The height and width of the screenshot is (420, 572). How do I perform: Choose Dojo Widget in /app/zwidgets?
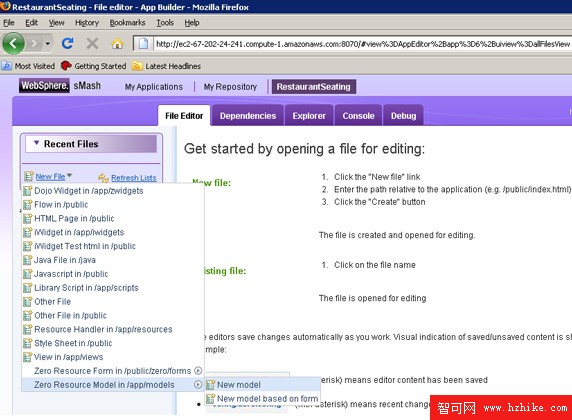tap(89, 190)
